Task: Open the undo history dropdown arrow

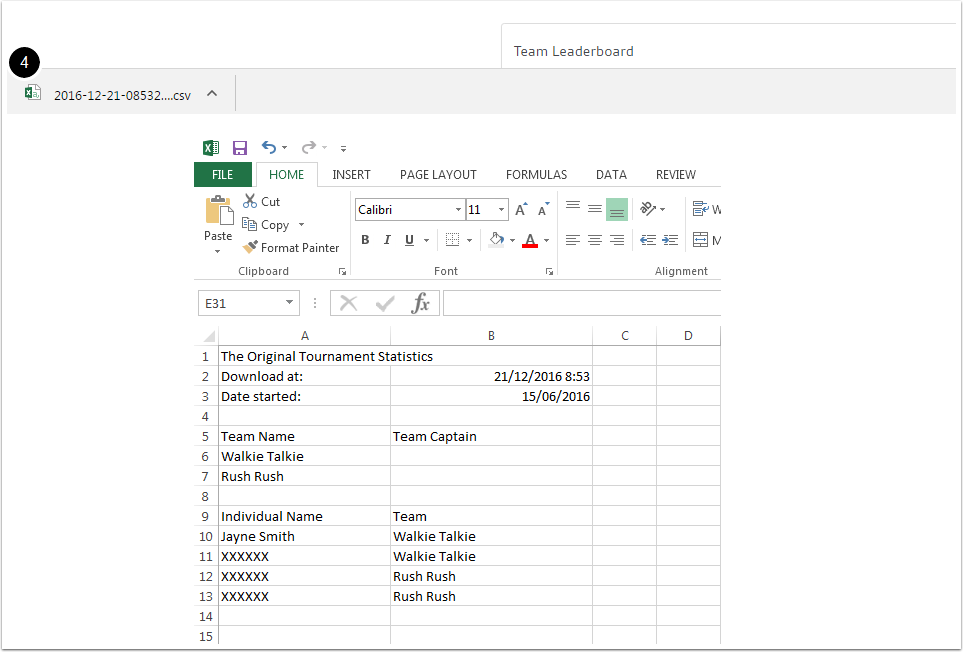Action: 284,148
